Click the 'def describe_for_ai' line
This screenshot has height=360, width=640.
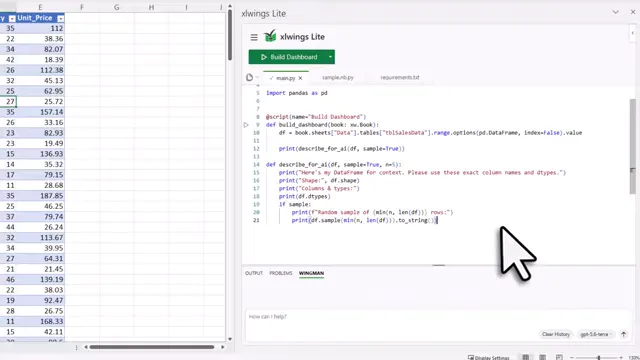333,164
